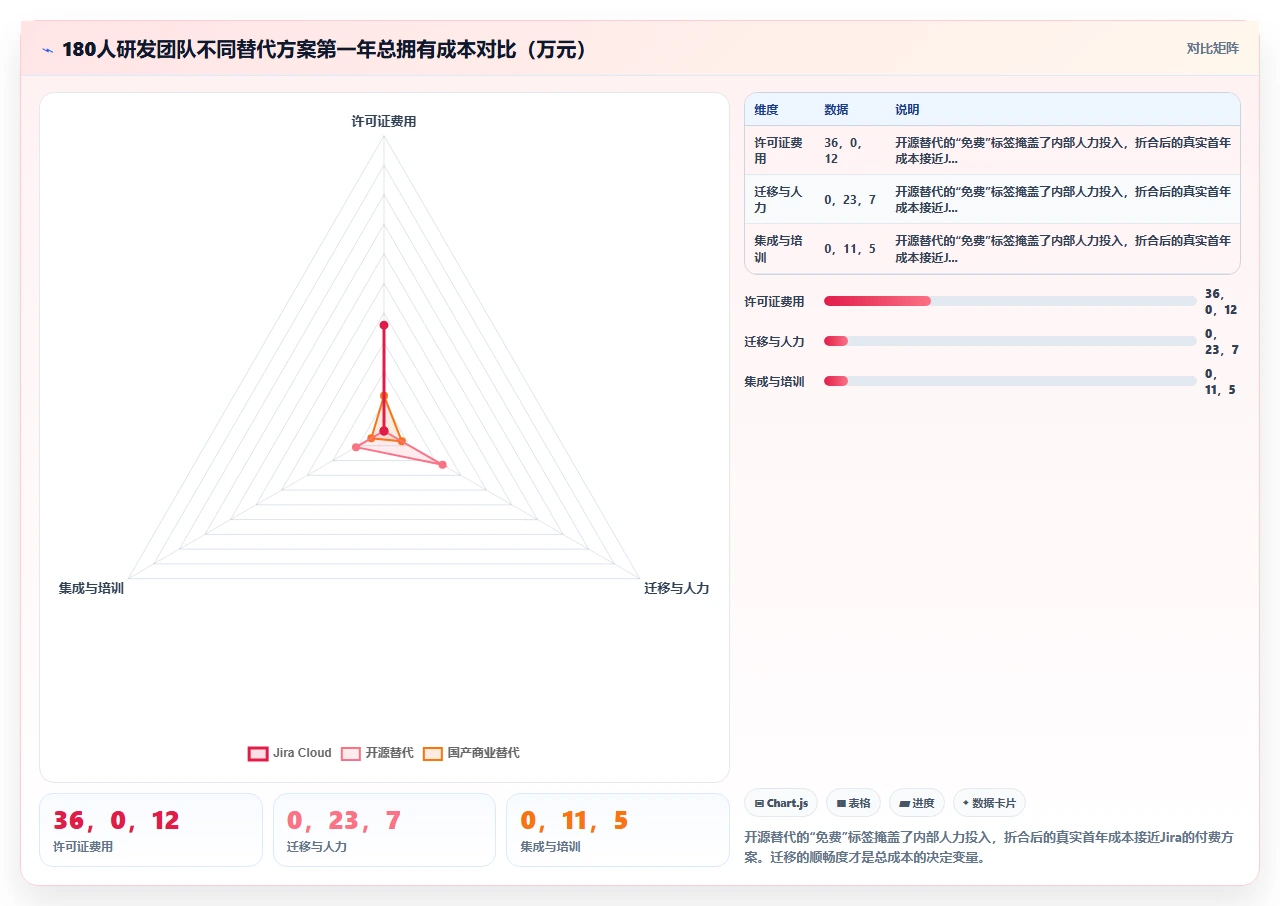This screenshot has width=1280, height=906.
Task: Open the 迁移与人力 data card 0, 23, 7
Action: click(x=385, y=830)
